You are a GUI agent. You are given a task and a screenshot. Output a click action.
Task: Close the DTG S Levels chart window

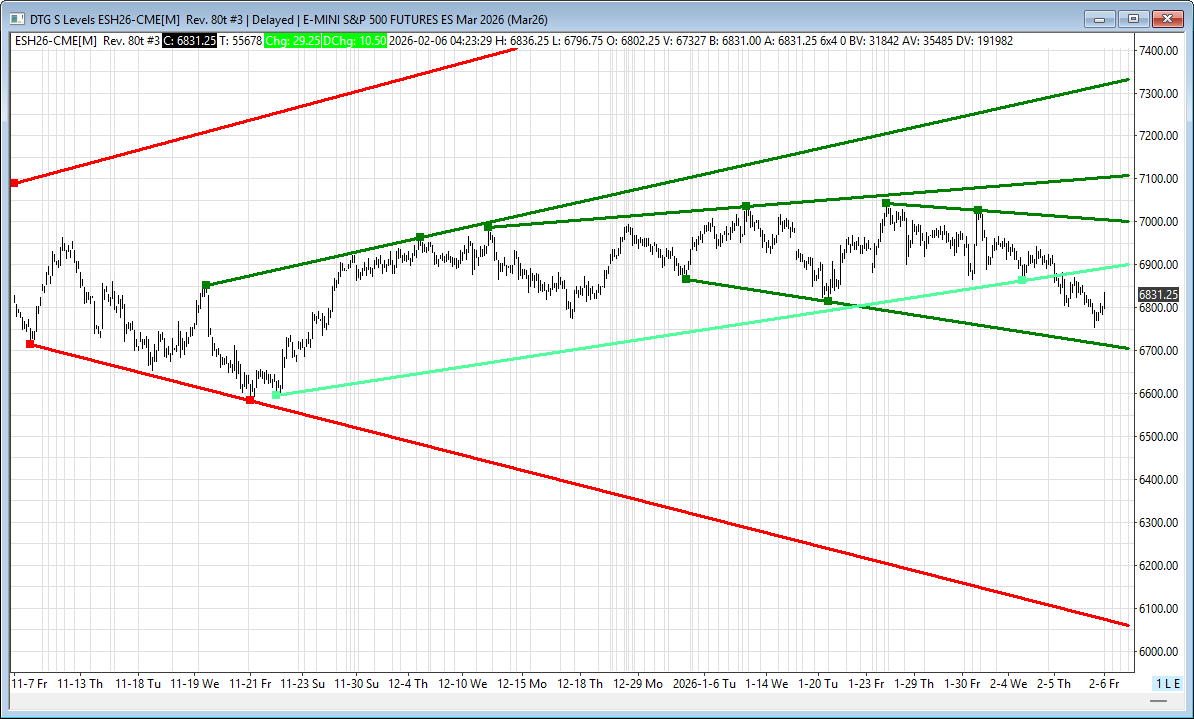[1167, 18]
